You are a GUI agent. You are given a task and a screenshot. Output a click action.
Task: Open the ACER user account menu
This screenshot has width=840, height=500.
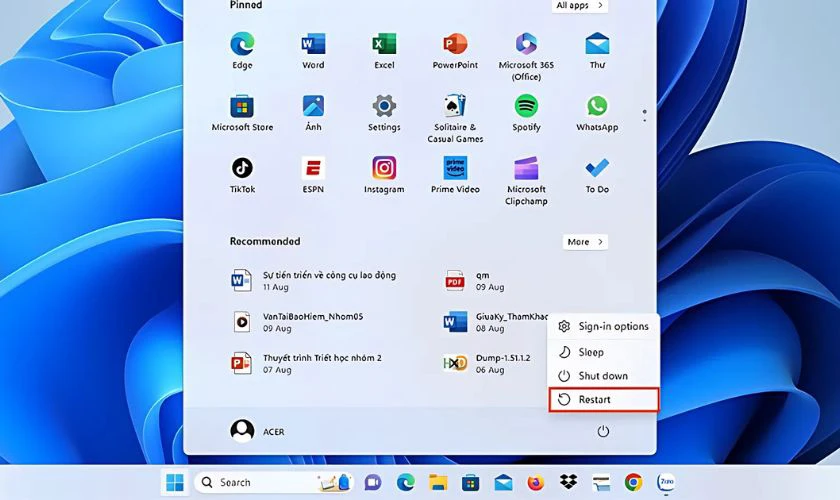point(258,431)
